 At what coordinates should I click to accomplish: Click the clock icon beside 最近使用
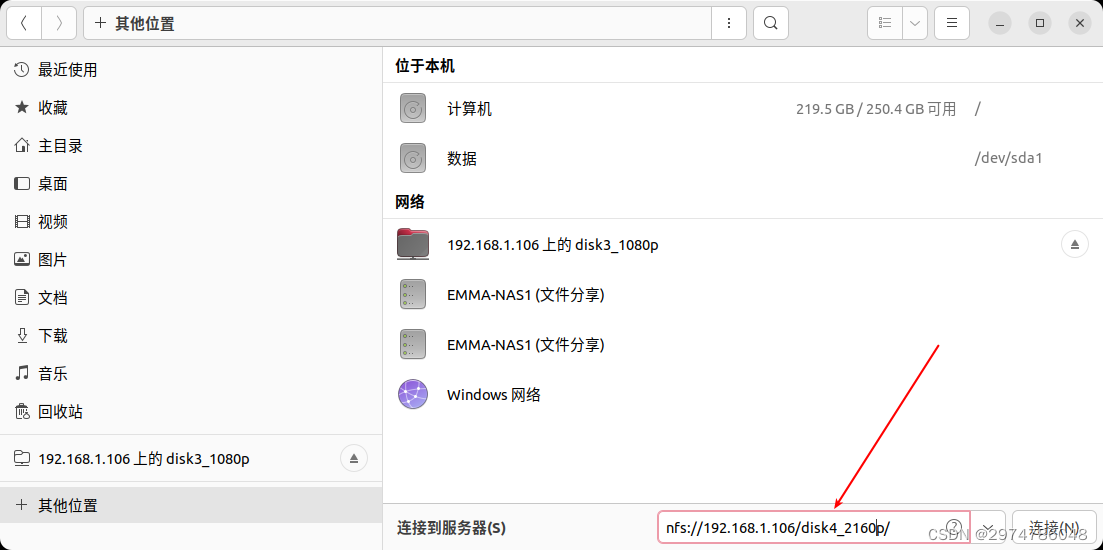[x=22, y=70]
